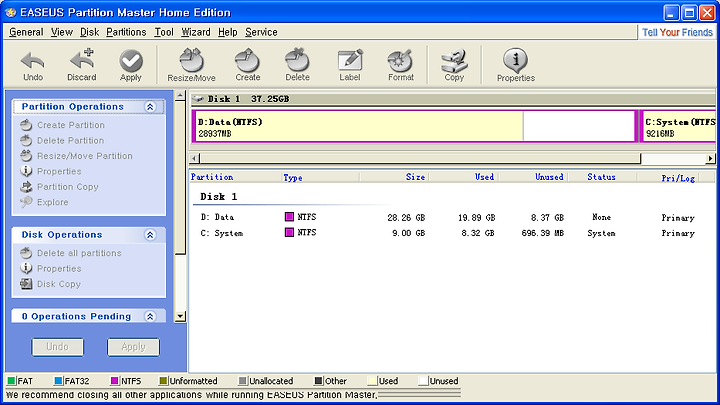Click the sidebar scroll up arrow
Image resolution: width=720 pixels, height=405 pixels.
(180, 96)
